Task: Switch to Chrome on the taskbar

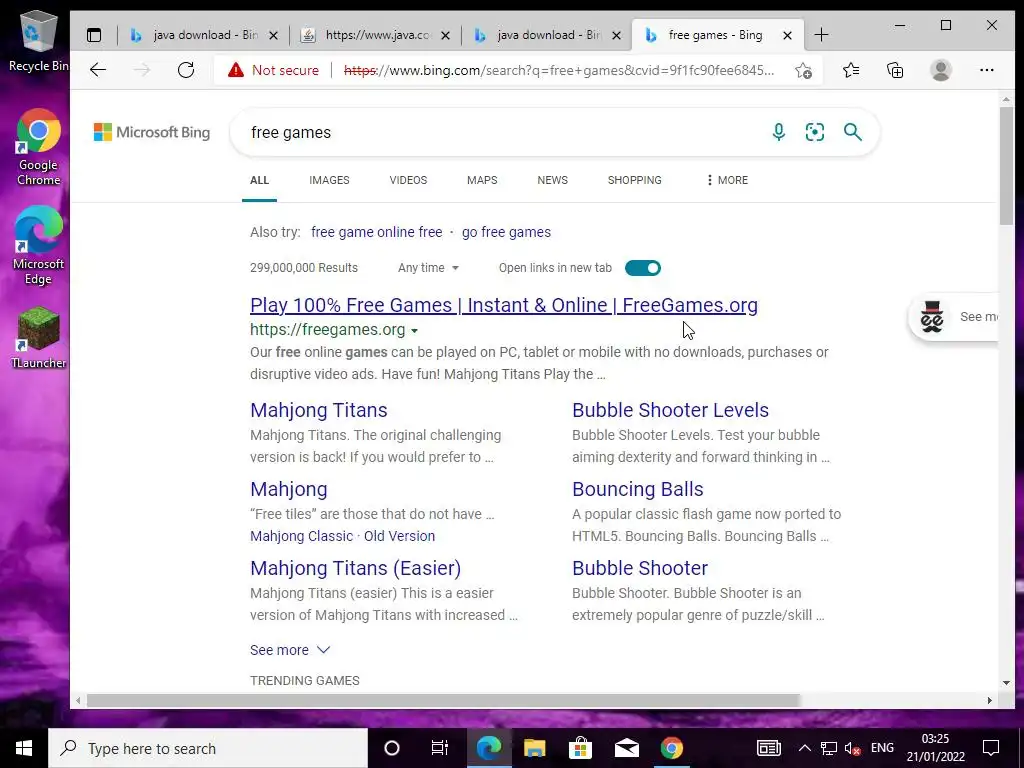Action: [671, 748]
